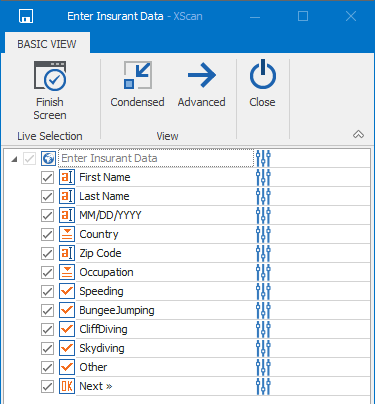Screen dimensions: 375x404
Task: Click the dropdown type icon for Country
Action: tap(67, 234)
